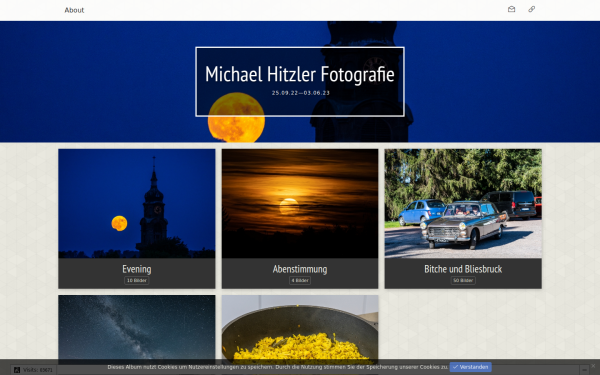Viewport: 600px width, 375px height.
Task: Click the Visits counter text
Action: 38,370
